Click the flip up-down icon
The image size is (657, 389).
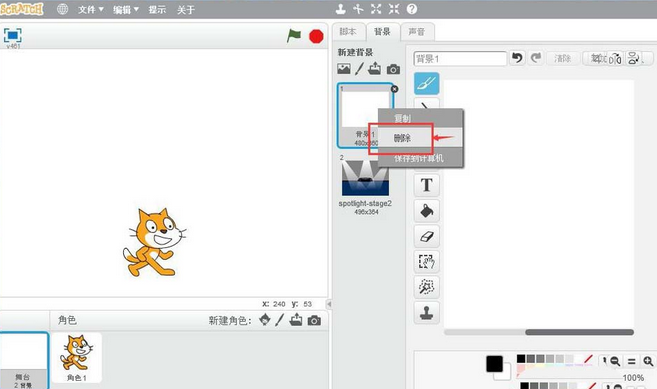pyautogui.click(x=633, y=59)
